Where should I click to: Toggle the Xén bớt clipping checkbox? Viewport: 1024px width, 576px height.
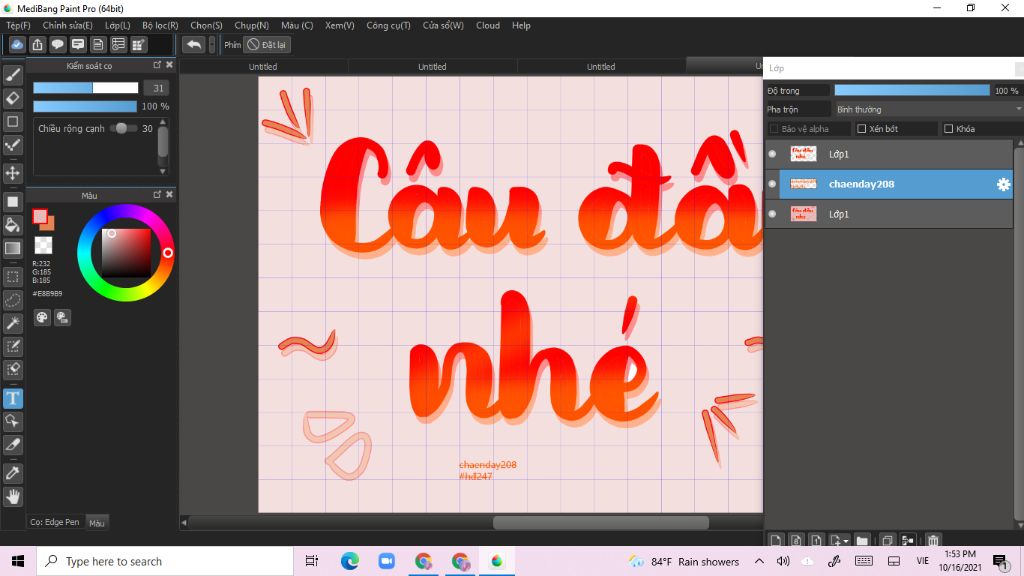click(x=861, y=129)
